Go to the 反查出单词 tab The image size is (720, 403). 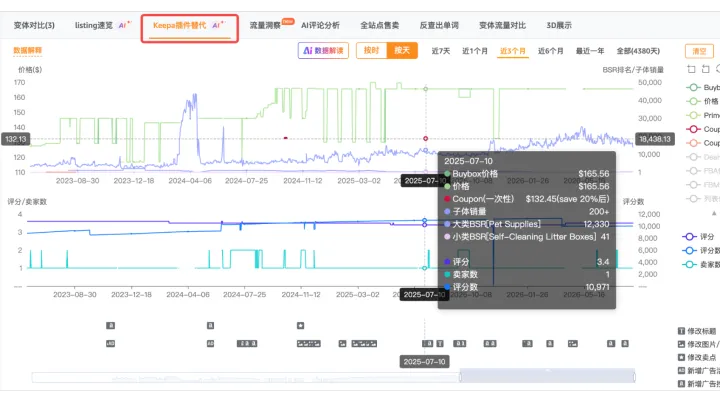(x=439, y=25)
